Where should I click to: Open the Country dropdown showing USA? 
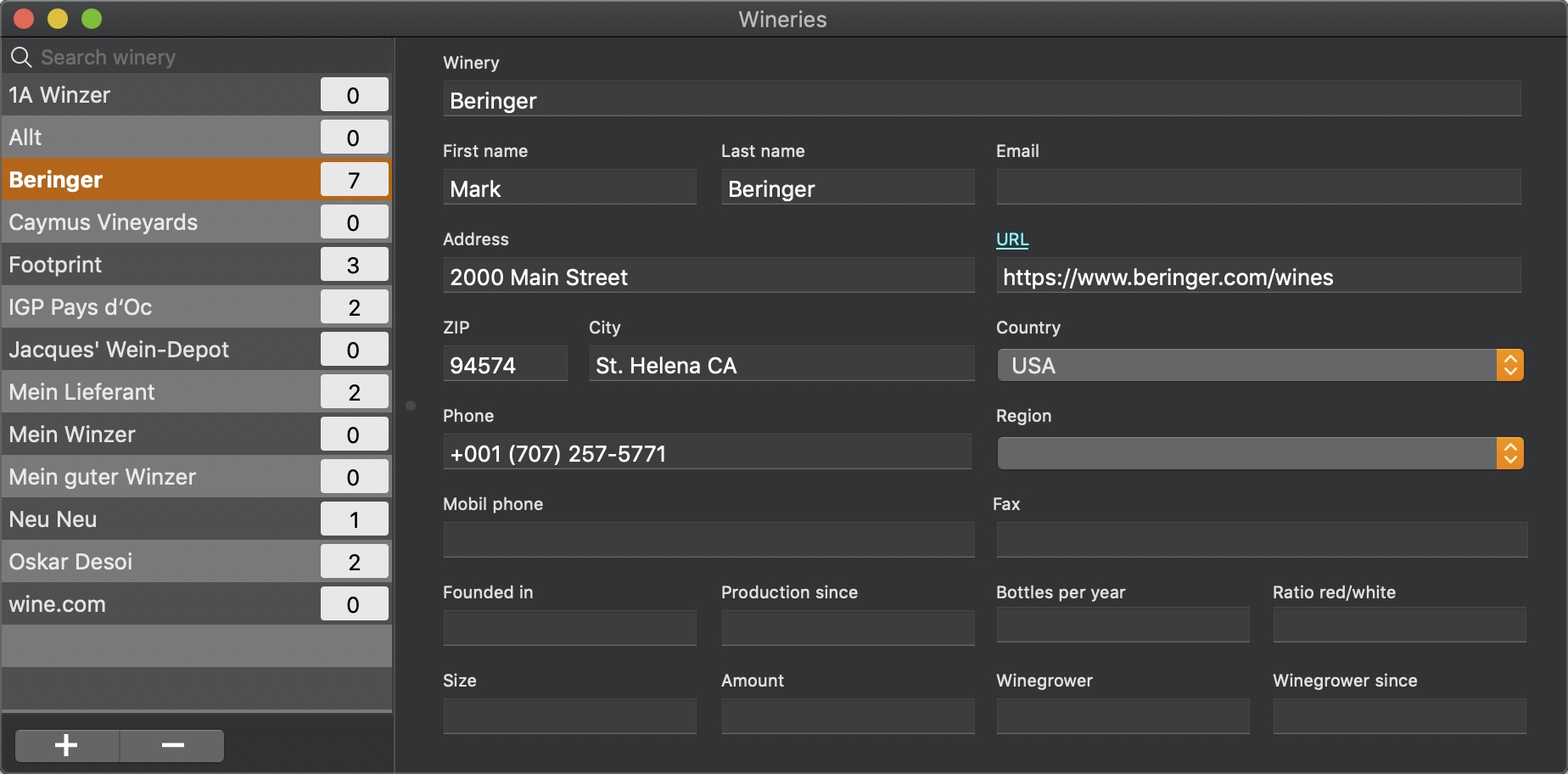1260,365
